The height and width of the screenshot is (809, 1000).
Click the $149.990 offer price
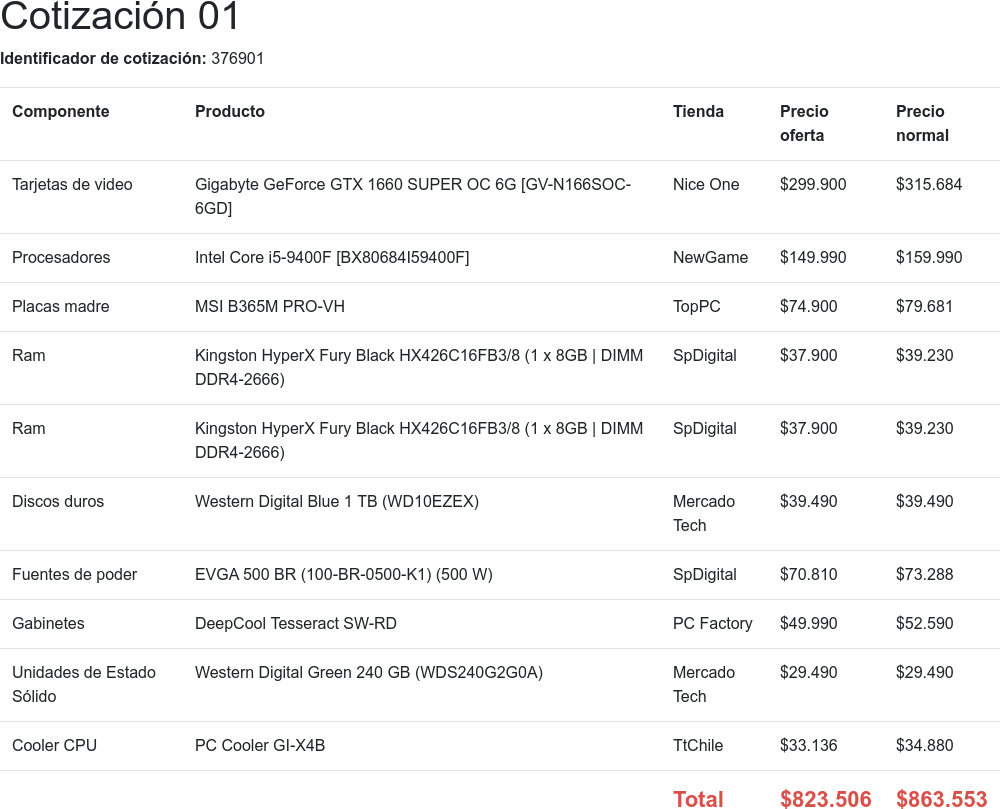pos(813,258)
